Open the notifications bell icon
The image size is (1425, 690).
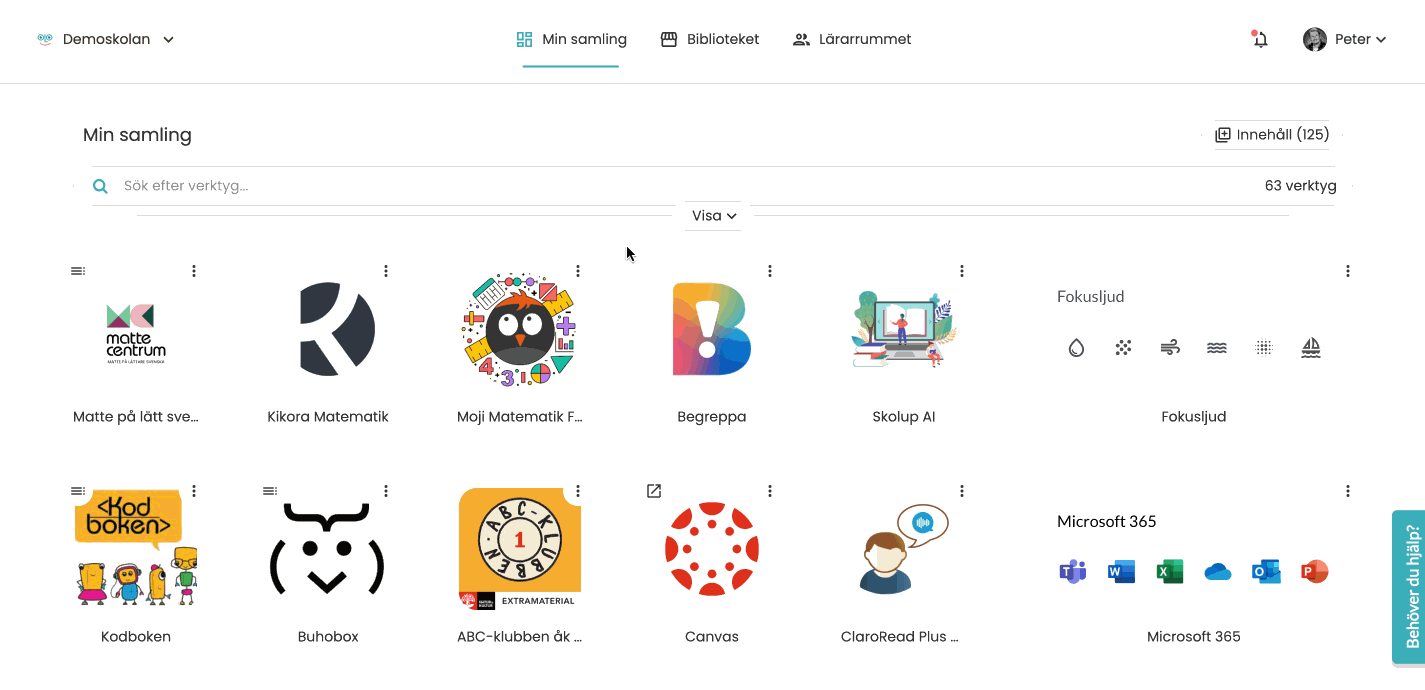click(1260, 40)
